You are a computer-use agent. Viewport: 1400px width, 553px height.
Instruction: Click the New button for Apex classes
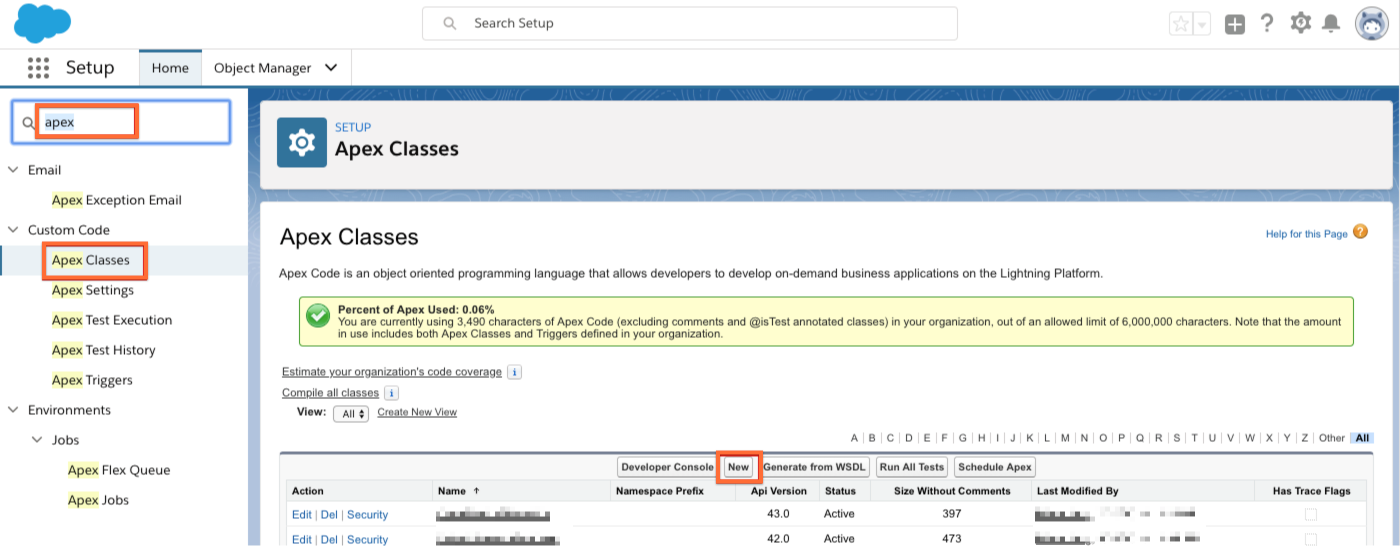coord(738,467)
